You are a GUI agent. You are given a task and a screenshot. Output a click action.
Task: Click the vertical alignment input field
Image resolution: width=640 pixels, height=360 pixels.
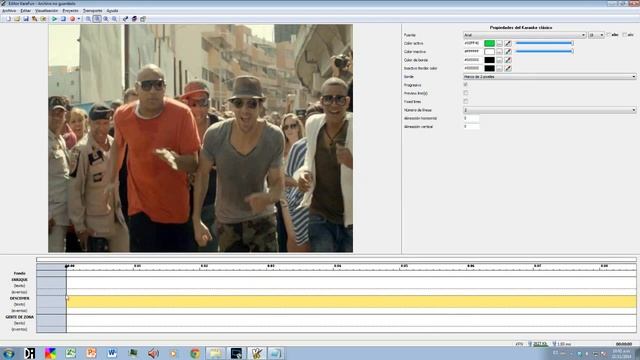pyautogui.click(x=471, y=127)
